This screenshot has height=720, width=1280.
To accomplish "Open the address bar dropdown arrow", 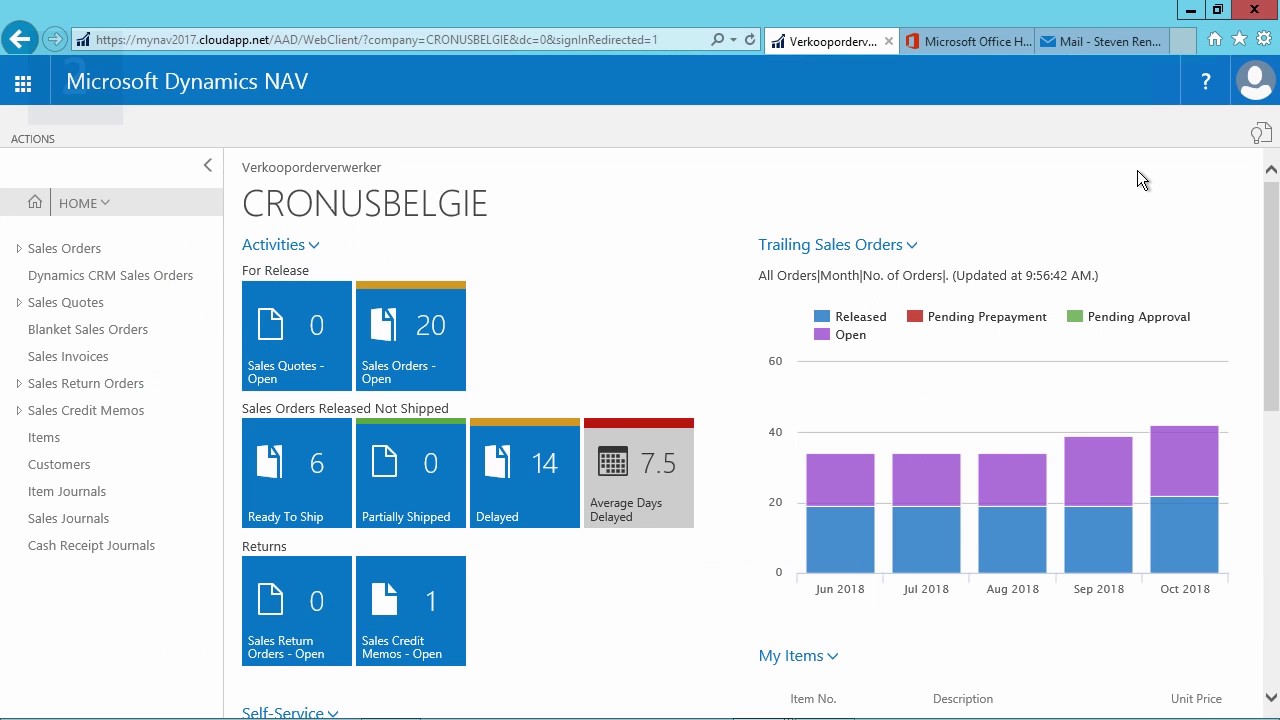I will (x=734, y=40).
